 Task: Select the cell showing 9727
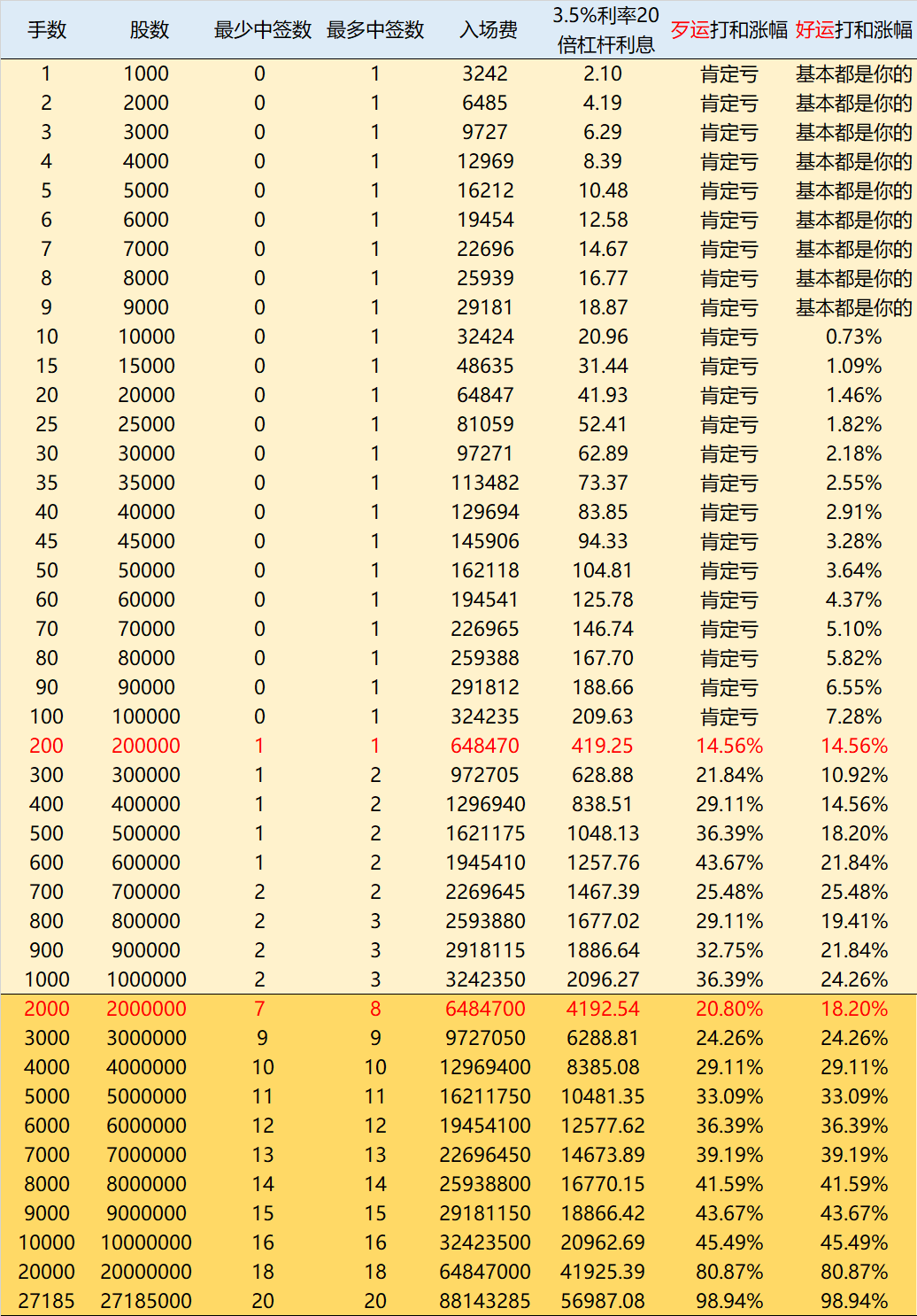tap(485, 132)
